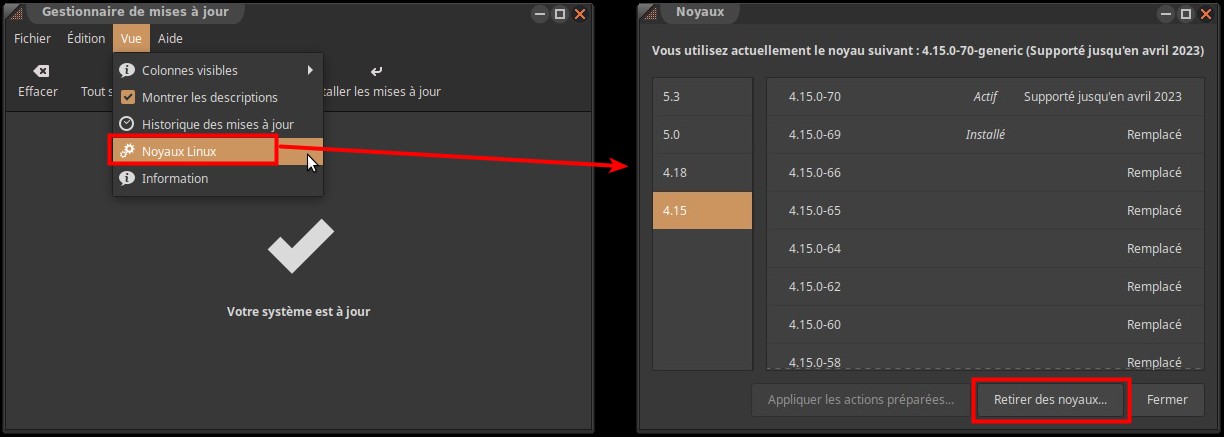1224x437 pixels.
Task: Click the Information menu entry icon
Action: 127,178
